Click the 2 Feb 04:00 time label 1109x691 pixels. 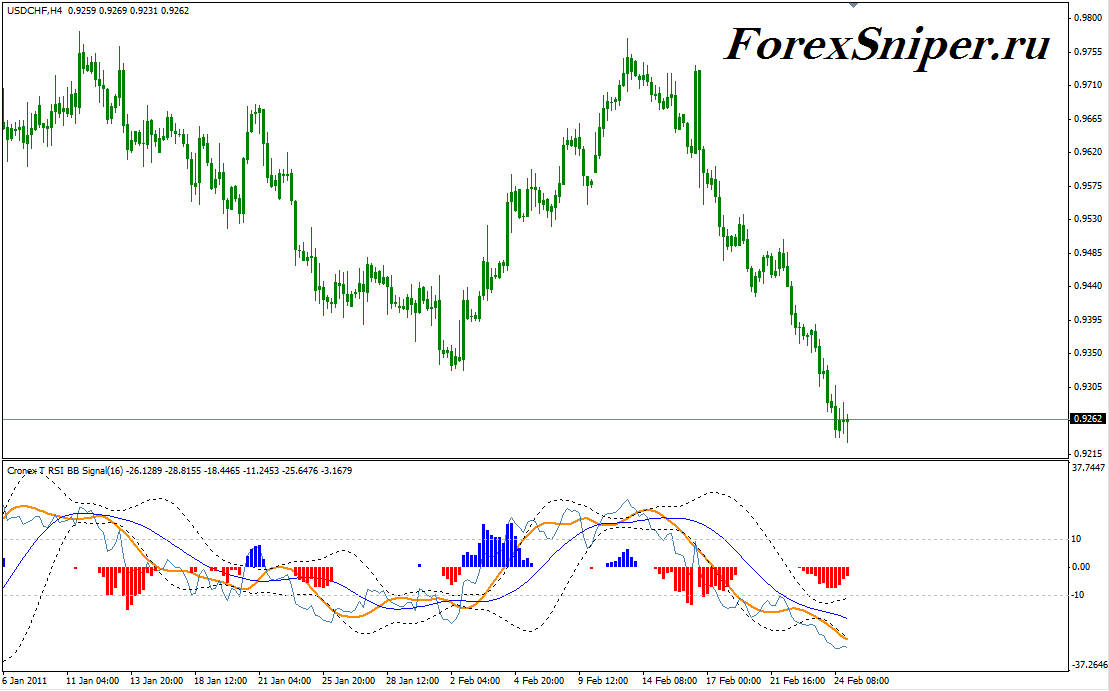click(x=475, y=680)
